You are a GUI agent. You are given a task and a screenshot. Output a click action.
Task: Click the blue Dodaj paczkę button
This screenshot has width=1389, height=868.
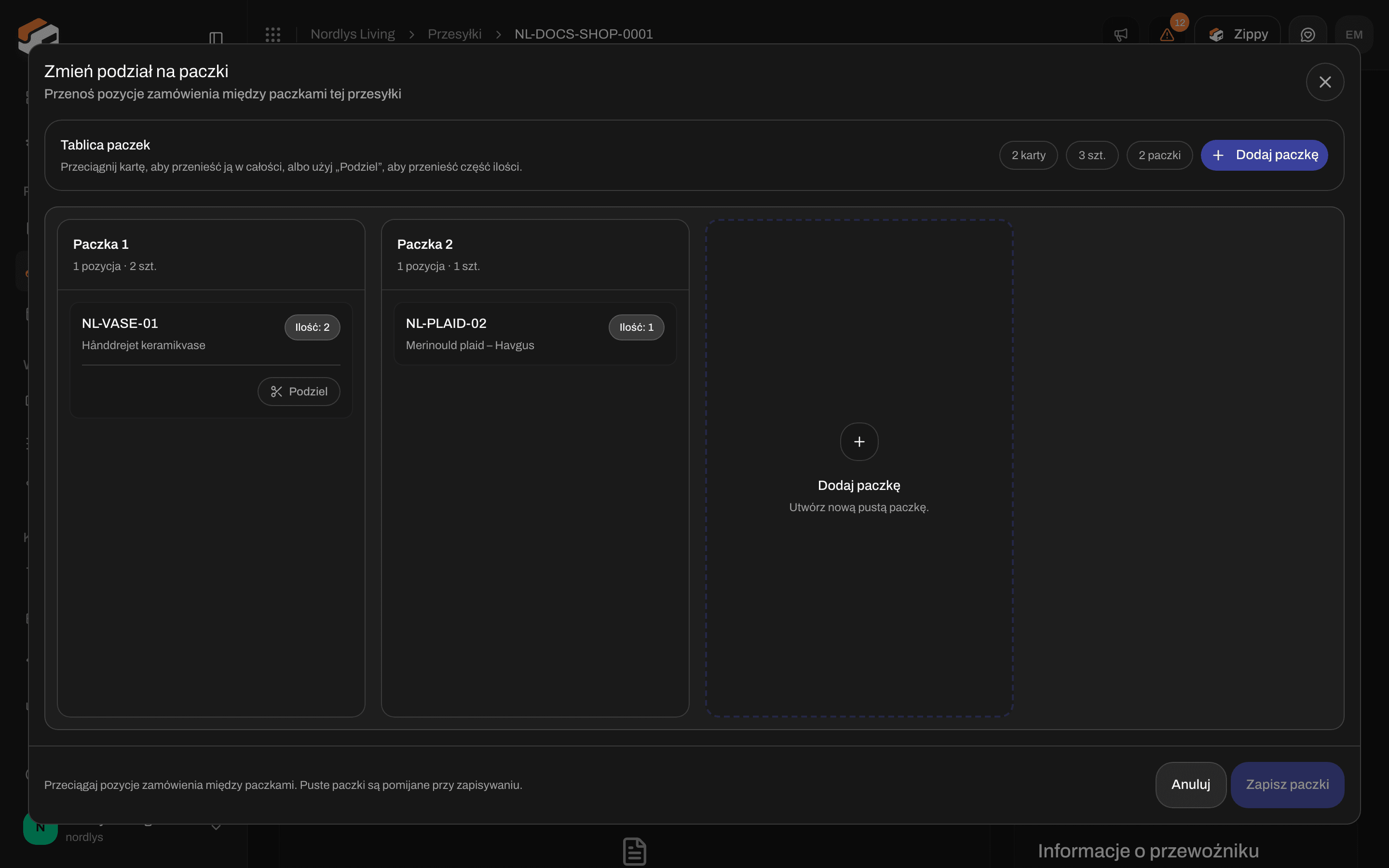(x=1264, y=155)
